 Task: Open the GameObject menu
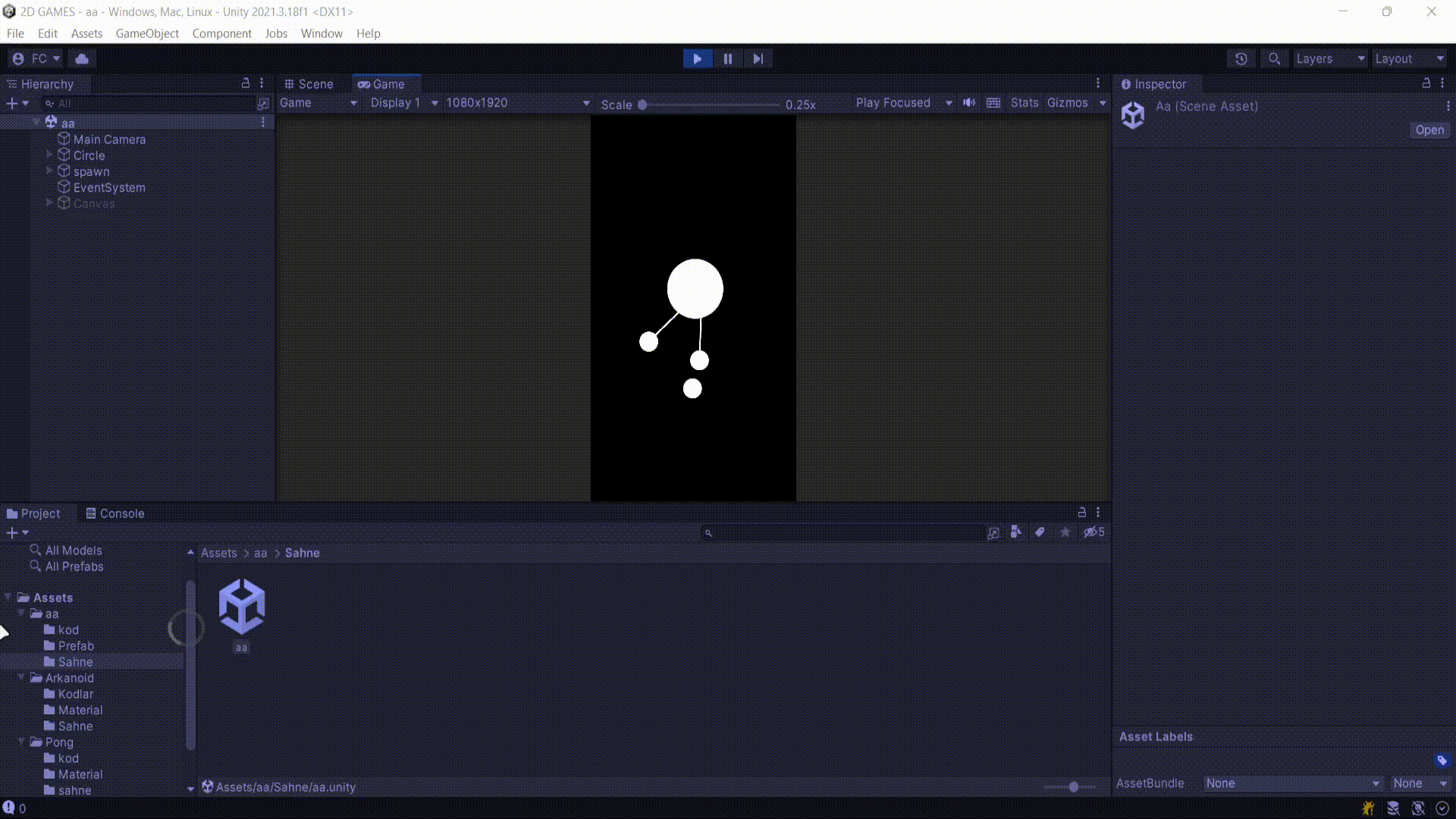147,33
